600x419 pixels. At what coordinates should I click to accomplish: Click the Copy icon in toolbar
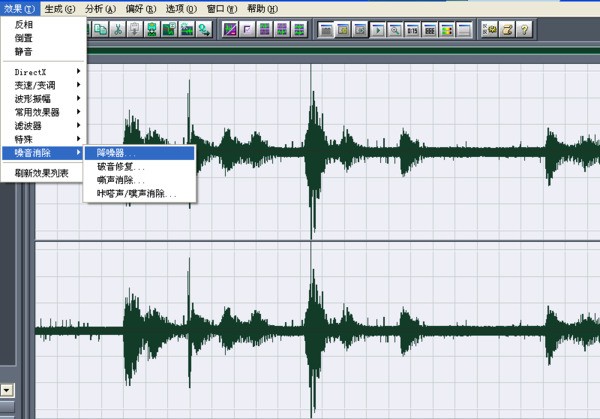101,29
